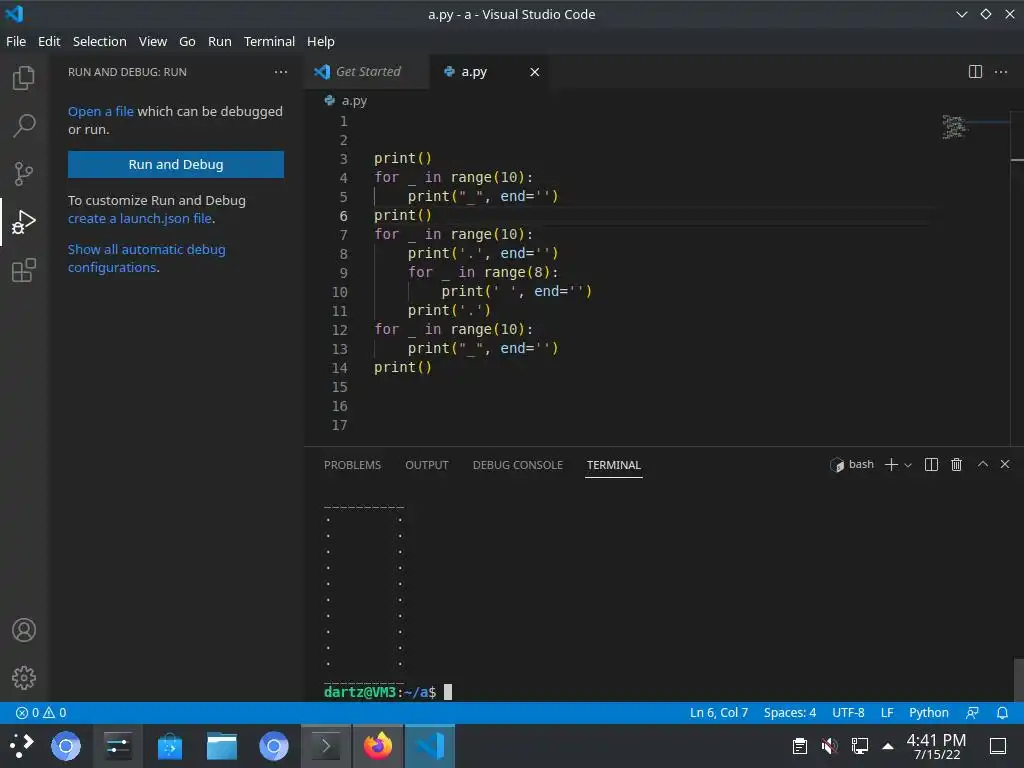Click the editor minimap preview
Screen dimensions: 1024x768
point(954,127)
